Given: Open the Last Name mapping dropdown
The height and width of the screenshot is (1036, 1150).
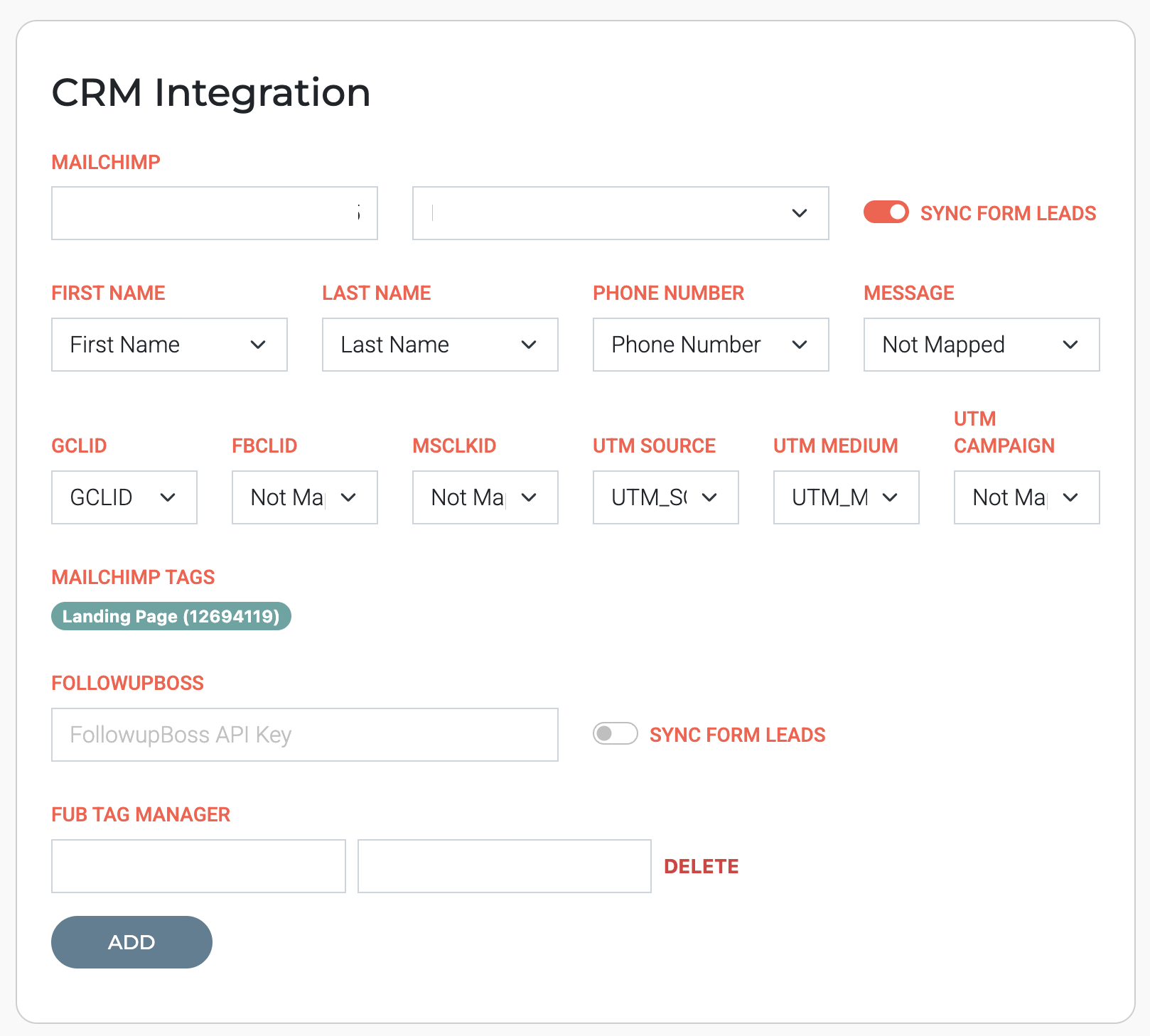Looking at the screenshot, I should (x=440, y=345).
